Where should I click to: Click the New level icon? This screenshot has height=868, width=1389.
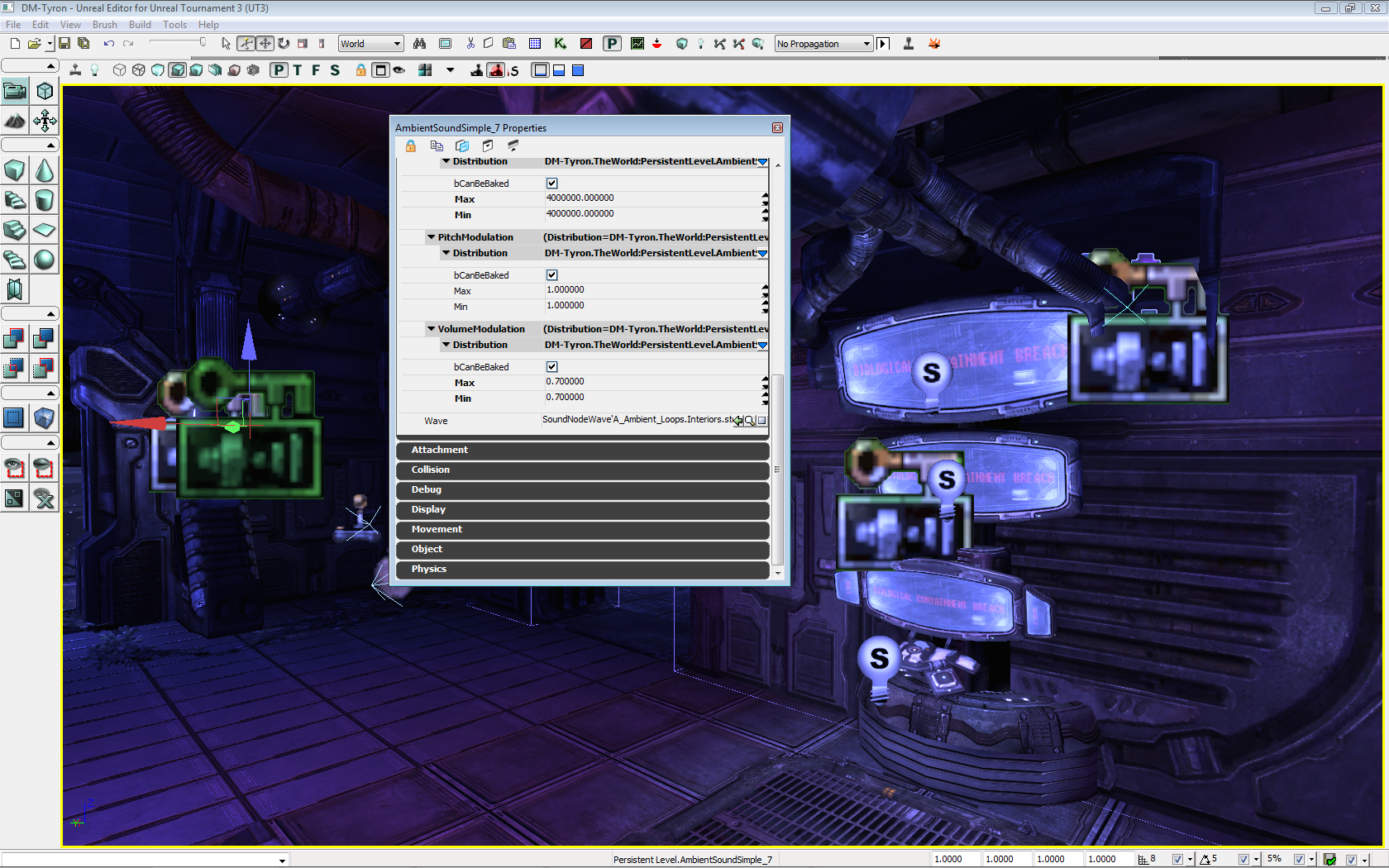15,44
